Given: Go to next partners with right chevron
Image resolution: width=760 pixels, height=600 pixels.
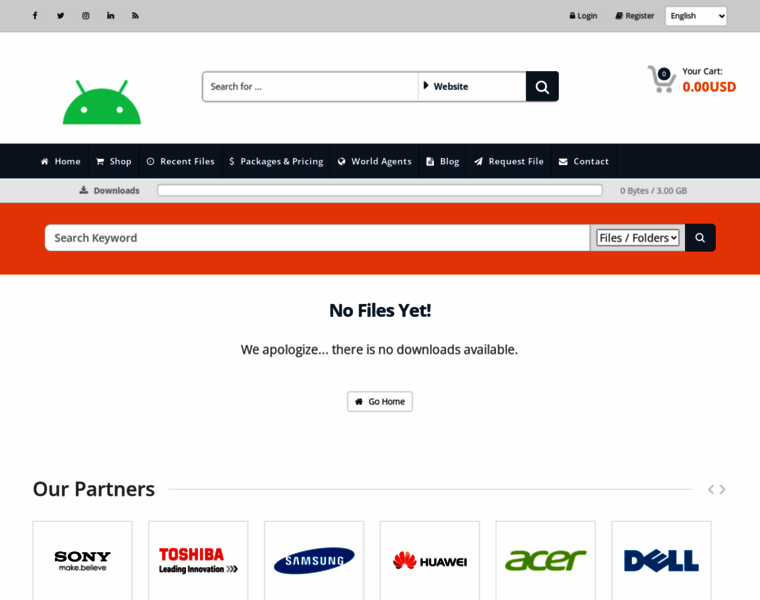Looking at the screenshot, I should pos(722,489).
